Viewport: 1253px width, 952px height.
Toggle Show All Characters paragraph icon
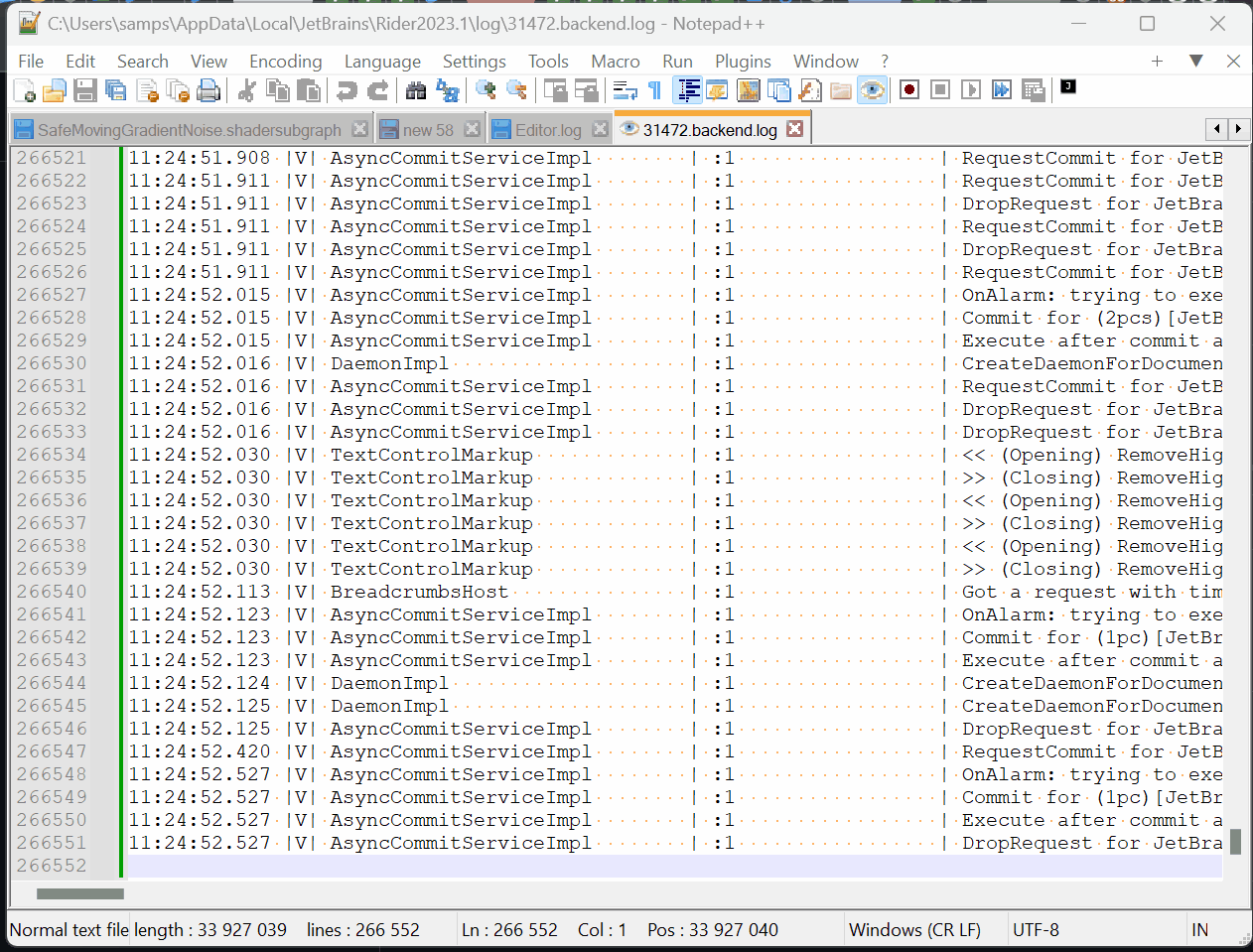(x=652, y=89)
